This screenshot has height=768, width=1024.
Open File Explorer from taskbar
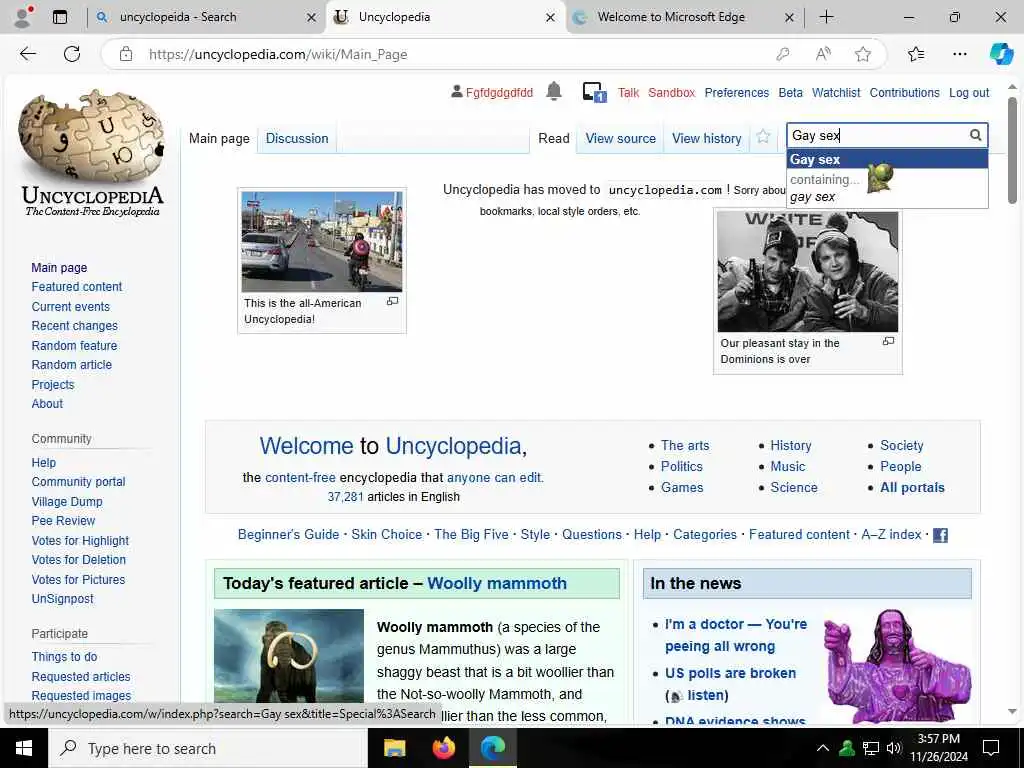pos(394,748)
